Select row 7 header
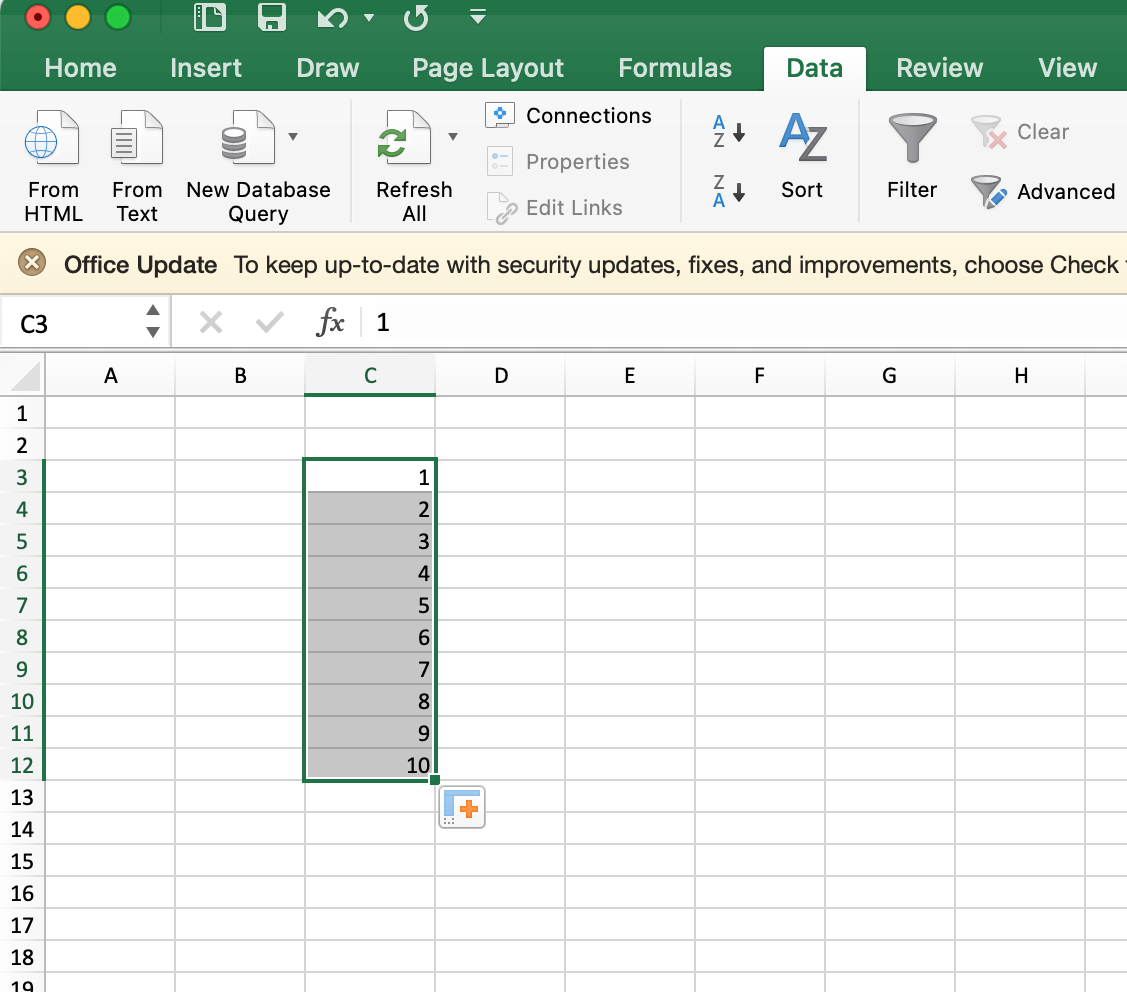 pos(22,605)
